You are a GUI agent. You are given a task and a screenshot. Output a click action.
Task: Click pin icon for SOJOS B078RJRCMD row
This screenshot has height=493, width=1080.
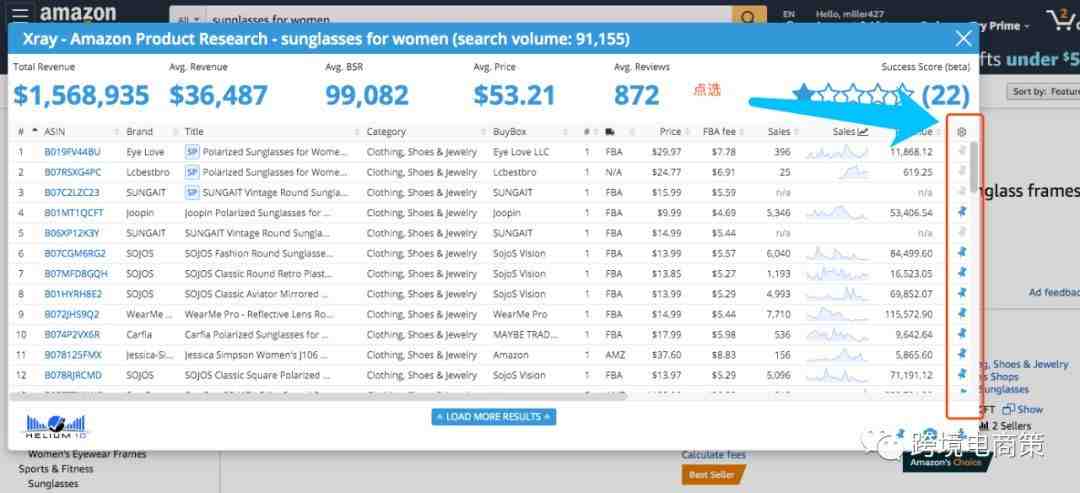pos(962,374)
